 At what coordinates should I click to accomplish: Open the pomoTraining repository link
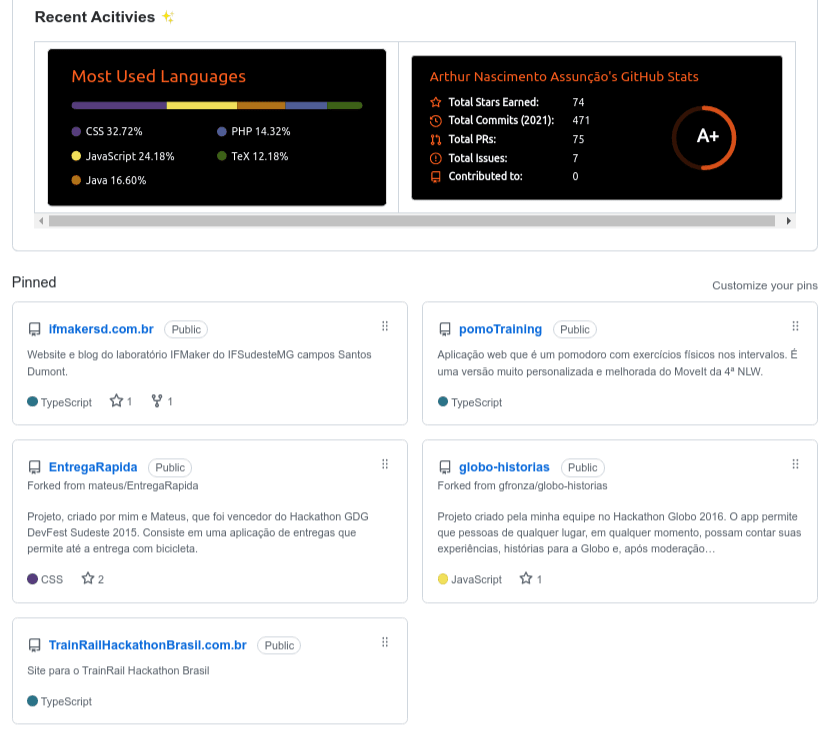click(500, 329)
